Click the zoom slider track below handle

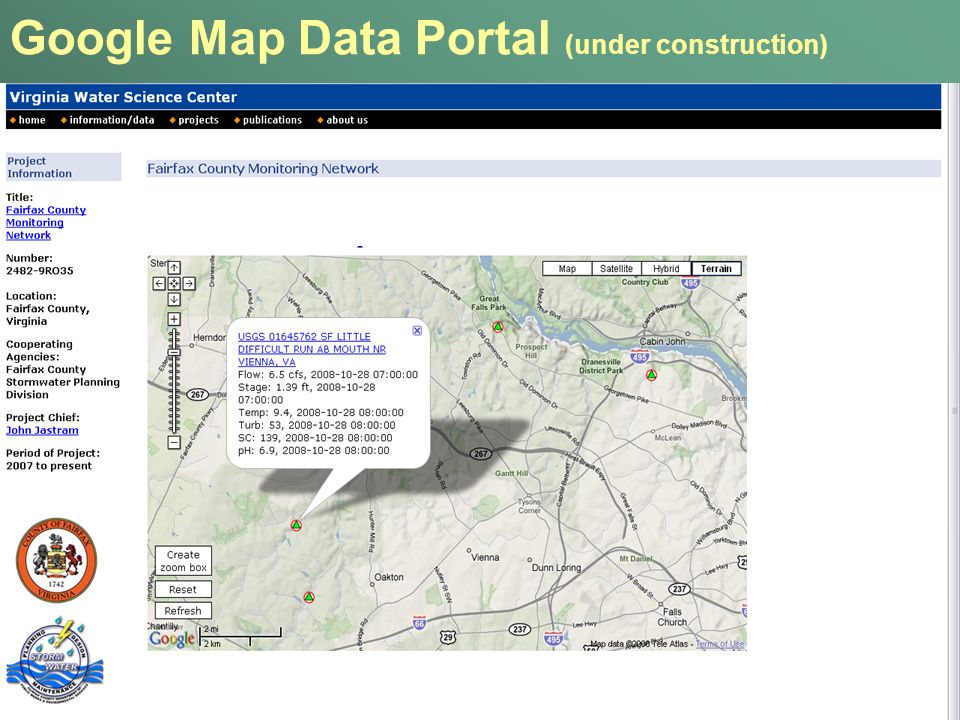pyautogui.click(x=174, y=395)
